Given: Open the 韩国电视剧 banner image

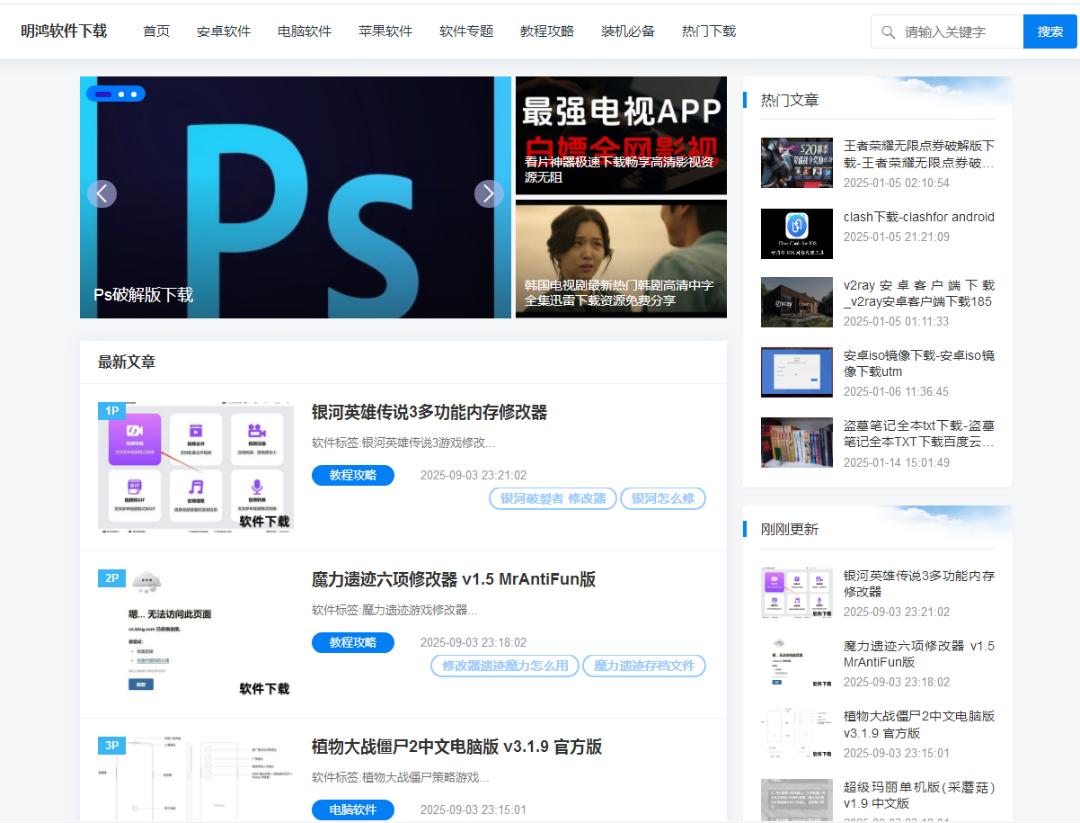Looking at the screenshot, I should [x=621, y=259].
